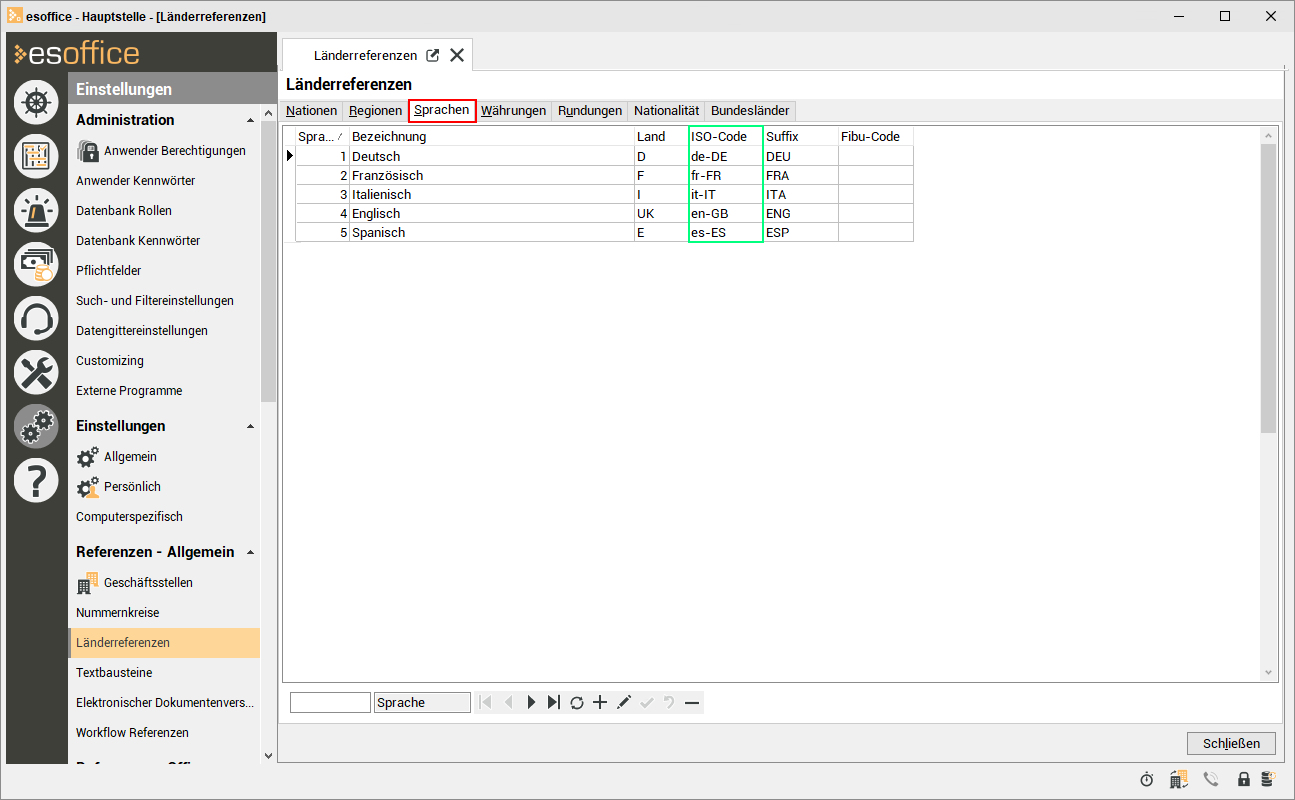Image resolution: width=1295 pixels, height=800 pixels.
Task: Go to the next record in the navigator
Action: (x=531, y=703)
